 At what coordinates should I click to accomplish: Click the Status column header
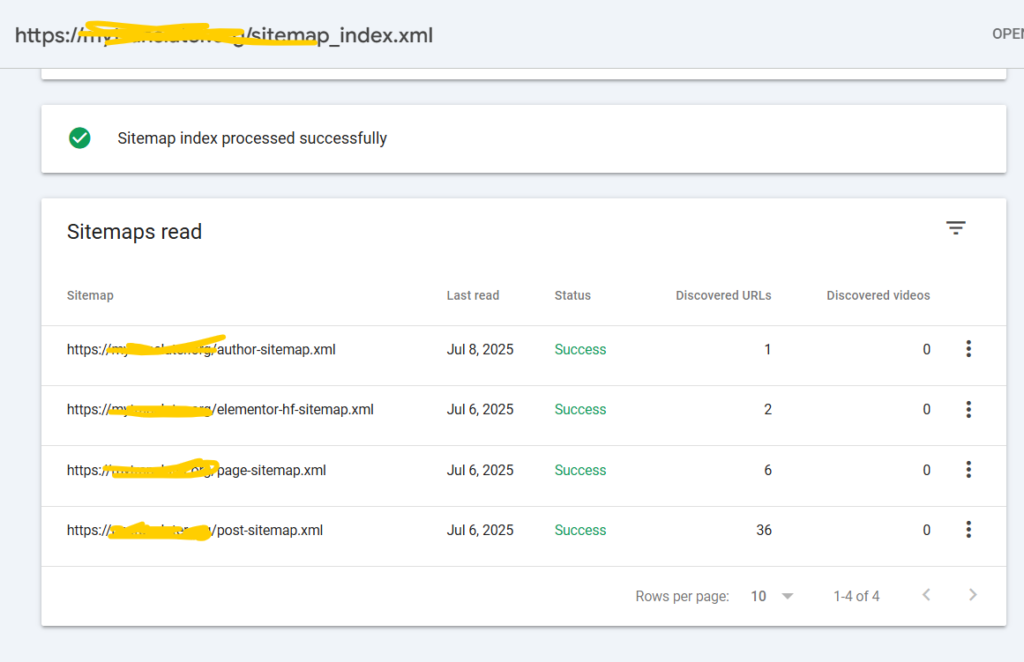(573, 295)
